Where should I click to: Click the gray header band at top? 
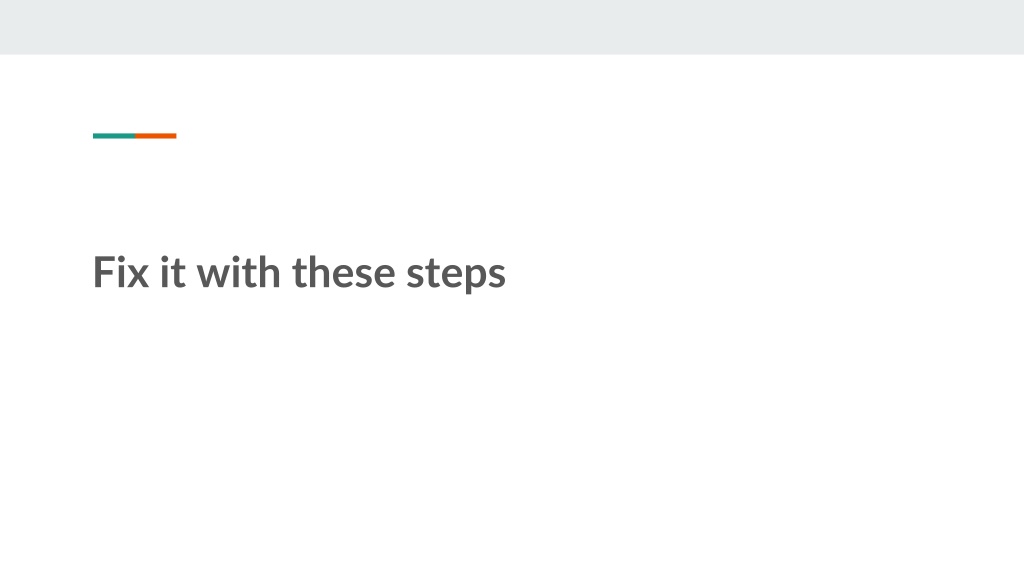coord(512,27)
